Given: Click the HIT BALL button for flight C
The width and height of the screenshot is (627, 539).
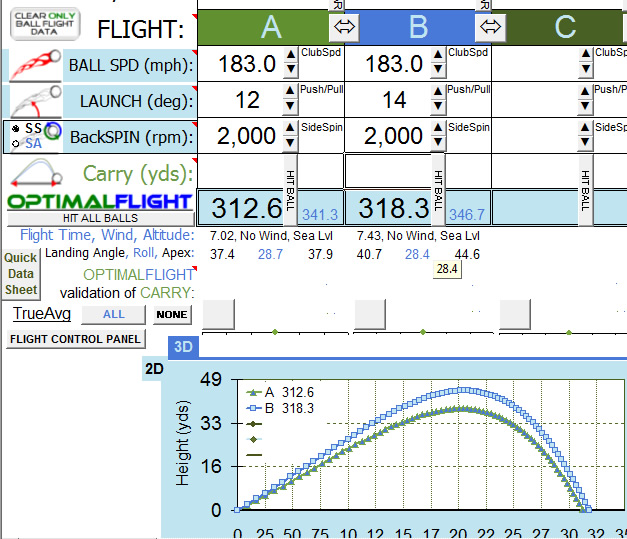Looking at the screenshot, I should click(585, 190).
